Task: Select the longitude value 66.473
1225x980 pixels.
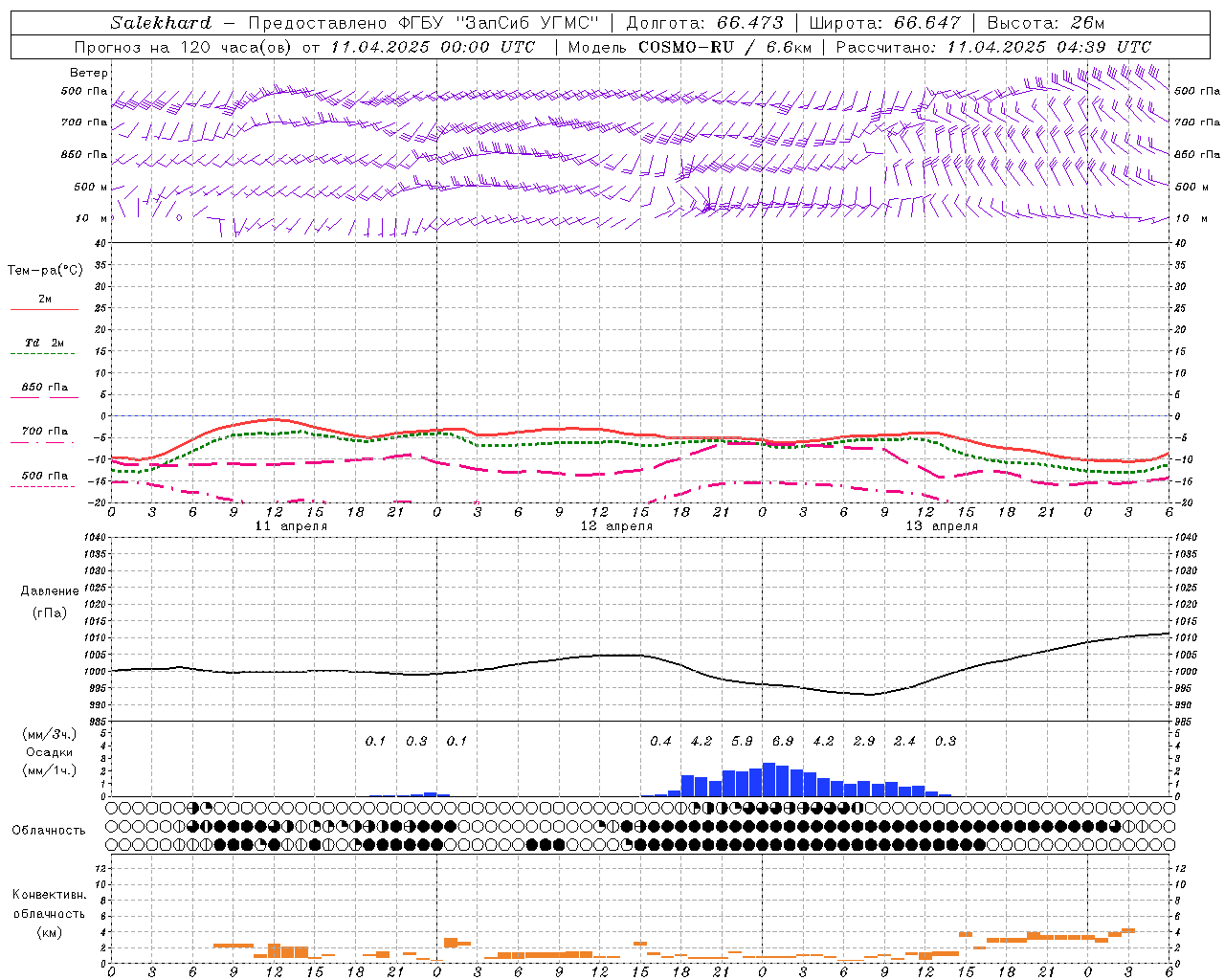Action: (x=750, y=23)
